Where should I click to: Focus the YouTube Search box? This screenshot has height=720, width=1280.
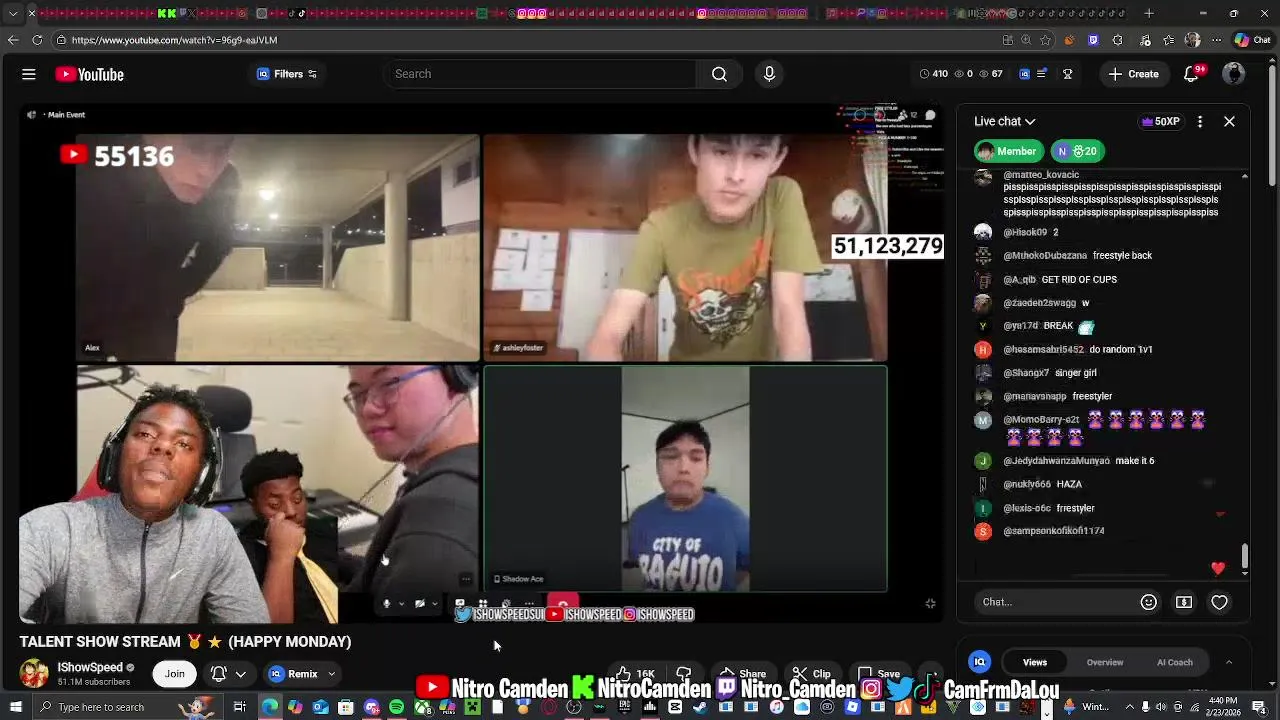coord(540,74)
